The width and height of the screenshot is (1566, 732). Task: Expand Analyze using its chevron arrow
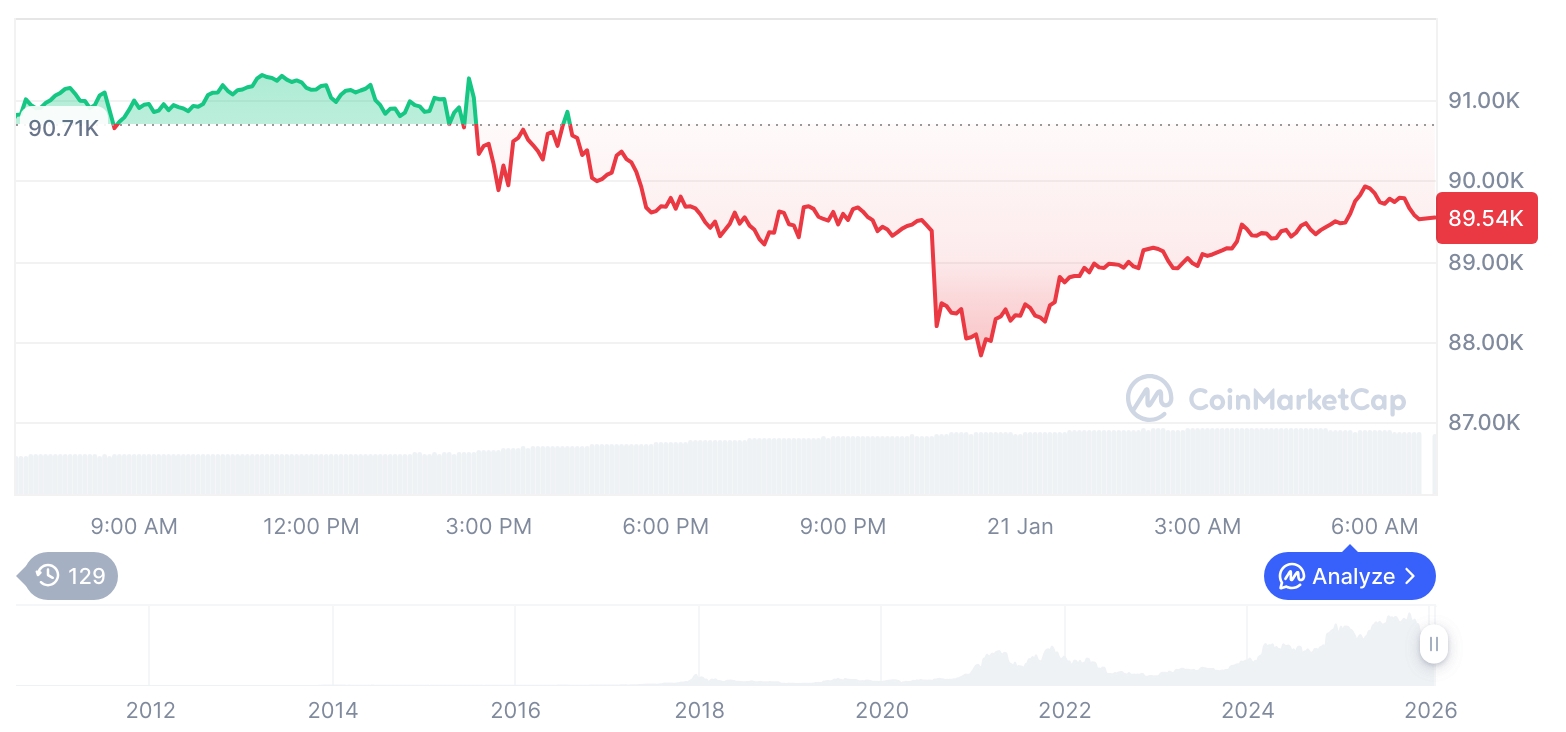[x=1411, y=576]
